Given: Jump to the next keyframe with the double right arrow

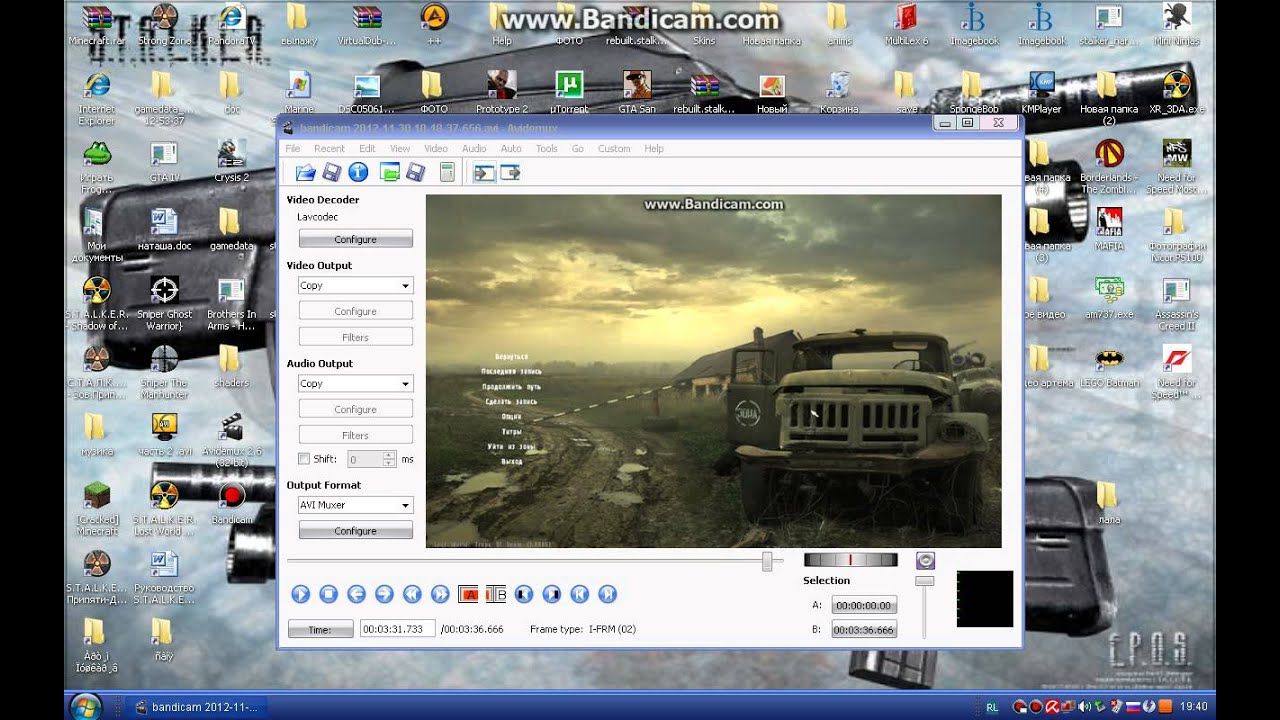Looking at the screenshot, I should (x=439, y=594).
